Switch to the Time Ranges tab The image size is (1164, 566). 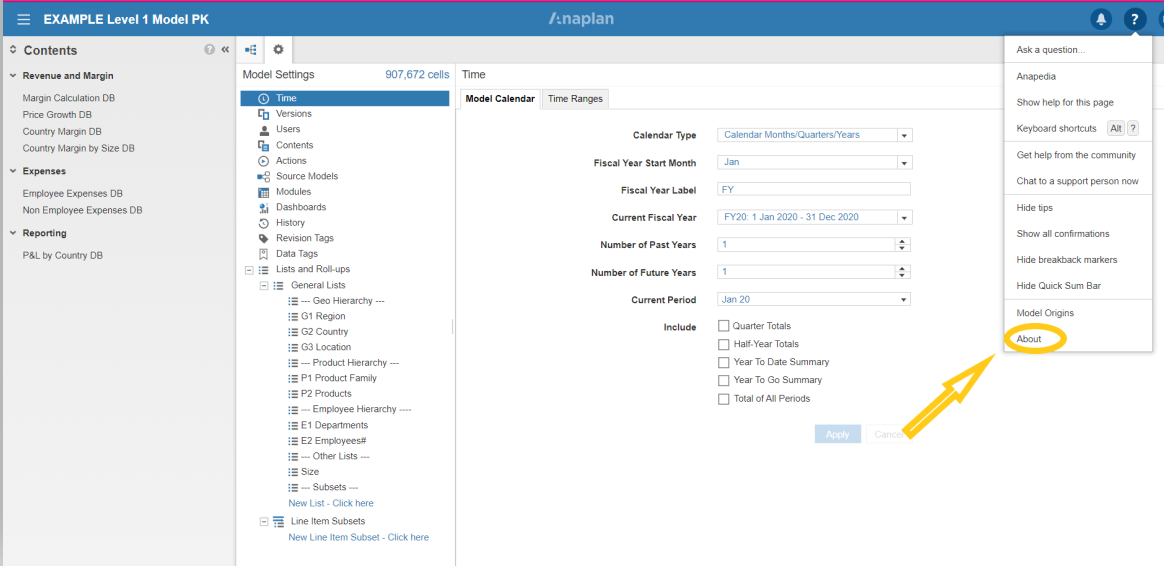[x=575, y=99]
